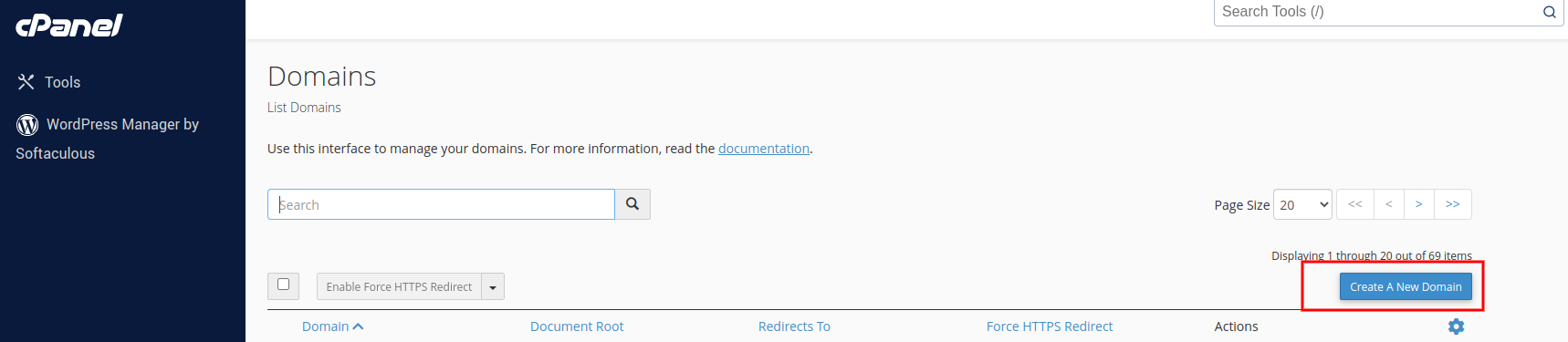Screen dimensions: 1568x342
Task: Click the WordPress icon in sidebar
Action: pos(27,124)
